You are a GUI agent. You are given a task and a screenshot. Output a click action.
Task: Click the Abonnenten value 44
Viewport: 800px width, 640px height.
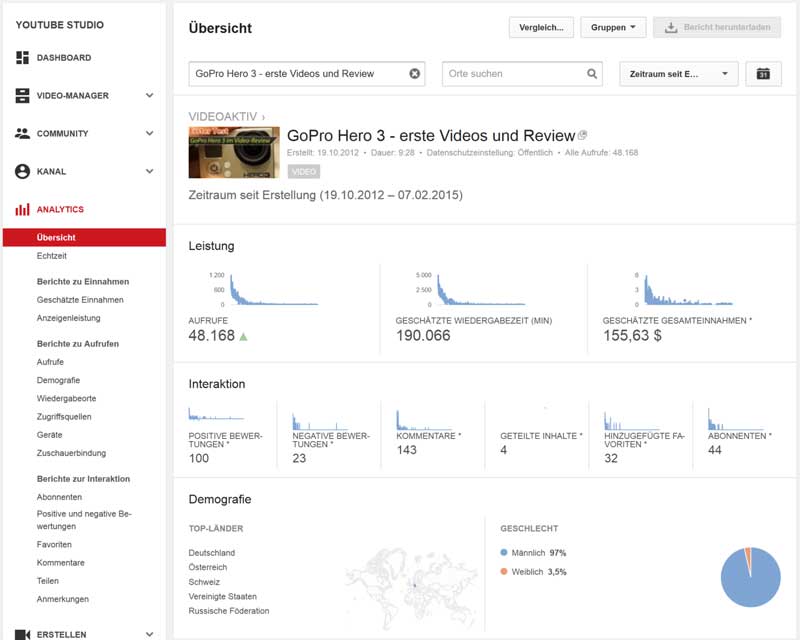click(x=715, y=450)
